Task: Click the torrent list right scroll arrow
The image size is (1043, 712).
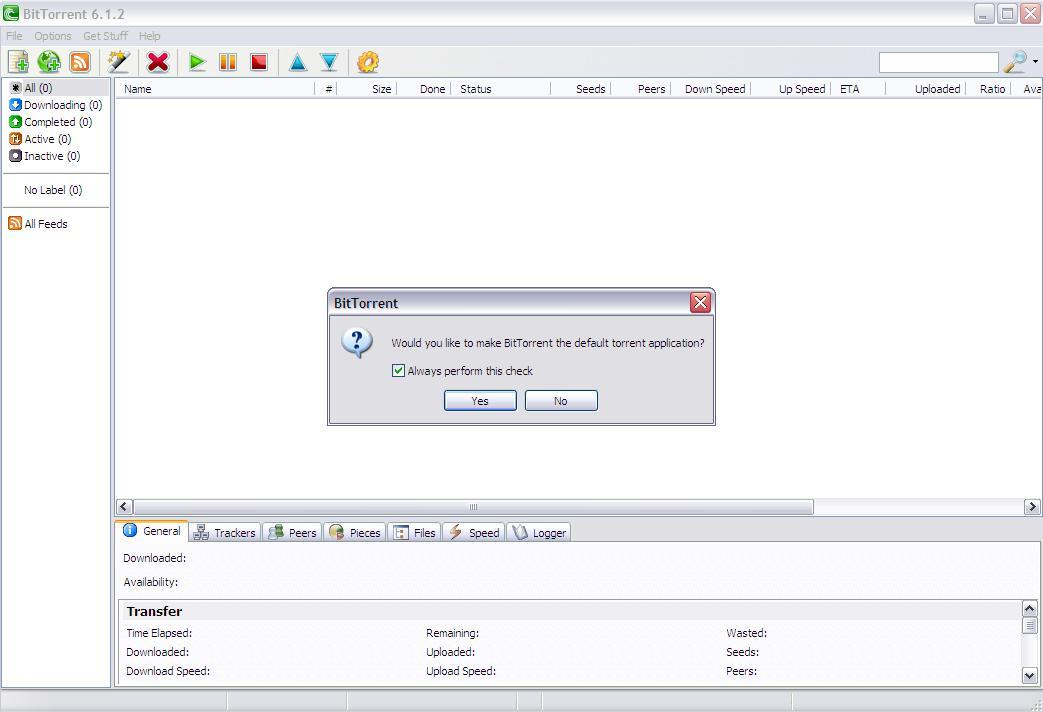Action: pos(1032,507)
